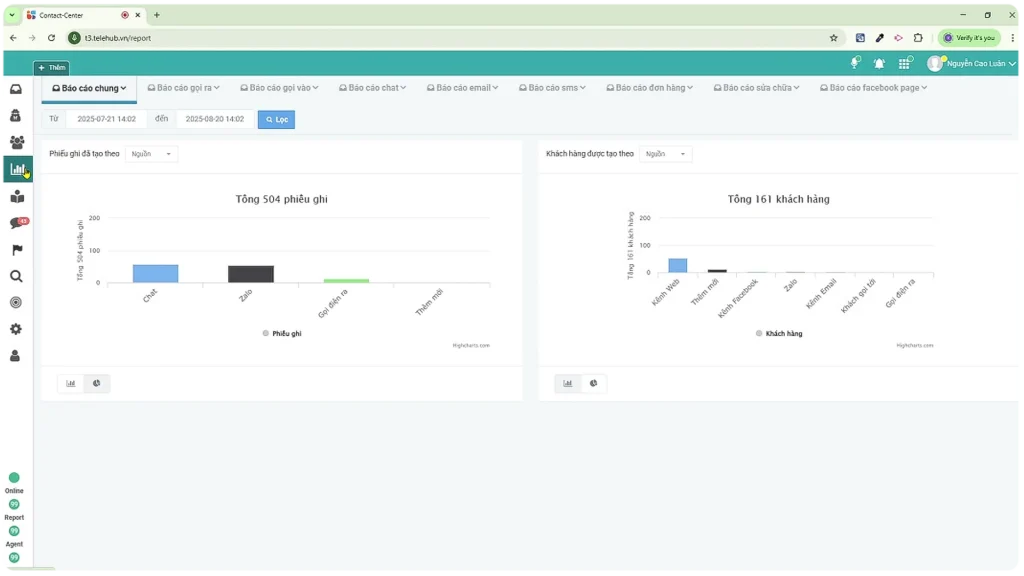This screenshot has width=1024, height=576.
Task: Switch the phiếu ghi chart to pie view
Action: (x=97, y=383)
